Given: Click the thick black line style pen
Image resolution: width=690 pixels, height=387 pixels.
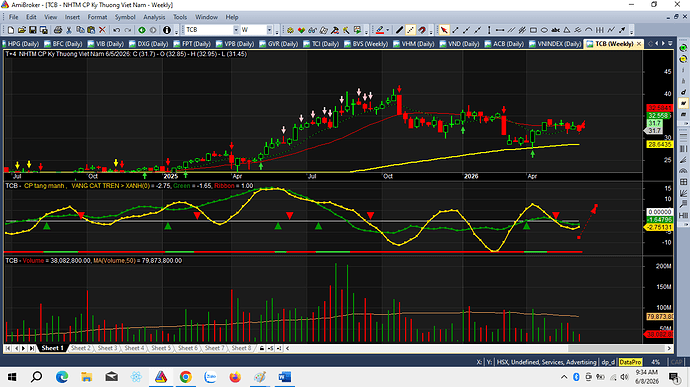Looking at the screenshot, I should coord(400,30).
